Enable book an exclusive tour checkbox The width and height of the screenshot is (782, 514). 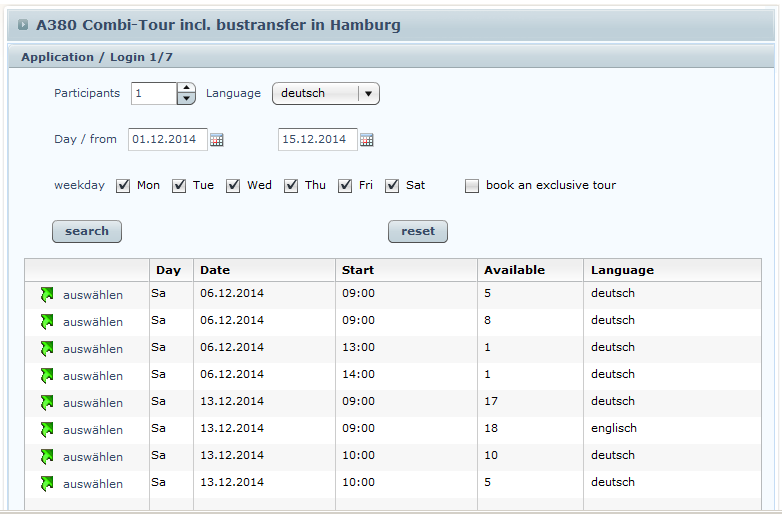472,186
